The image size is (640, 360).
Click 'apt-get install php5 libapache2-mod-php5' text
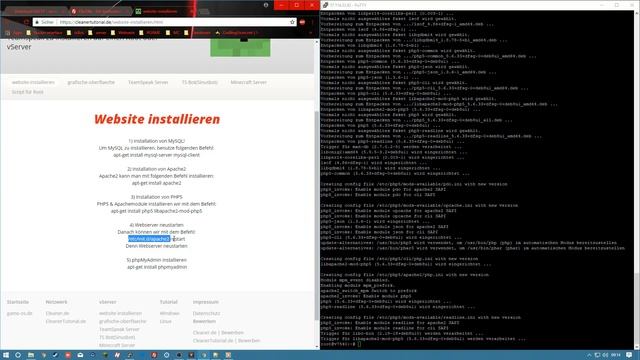tap(157, 211)
